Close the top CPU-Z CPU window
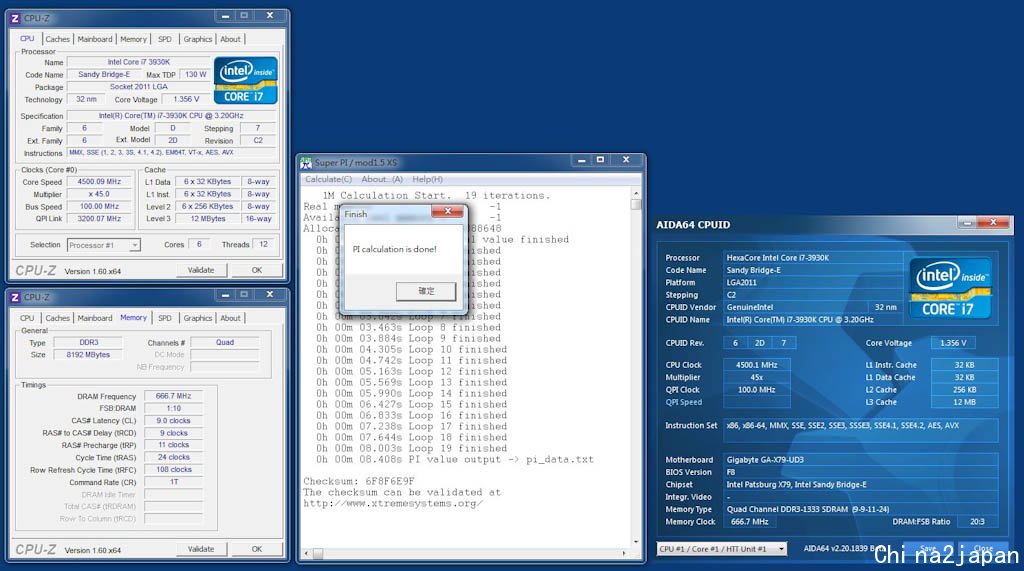Screen dimensions: 1024x571 point(270,16)
